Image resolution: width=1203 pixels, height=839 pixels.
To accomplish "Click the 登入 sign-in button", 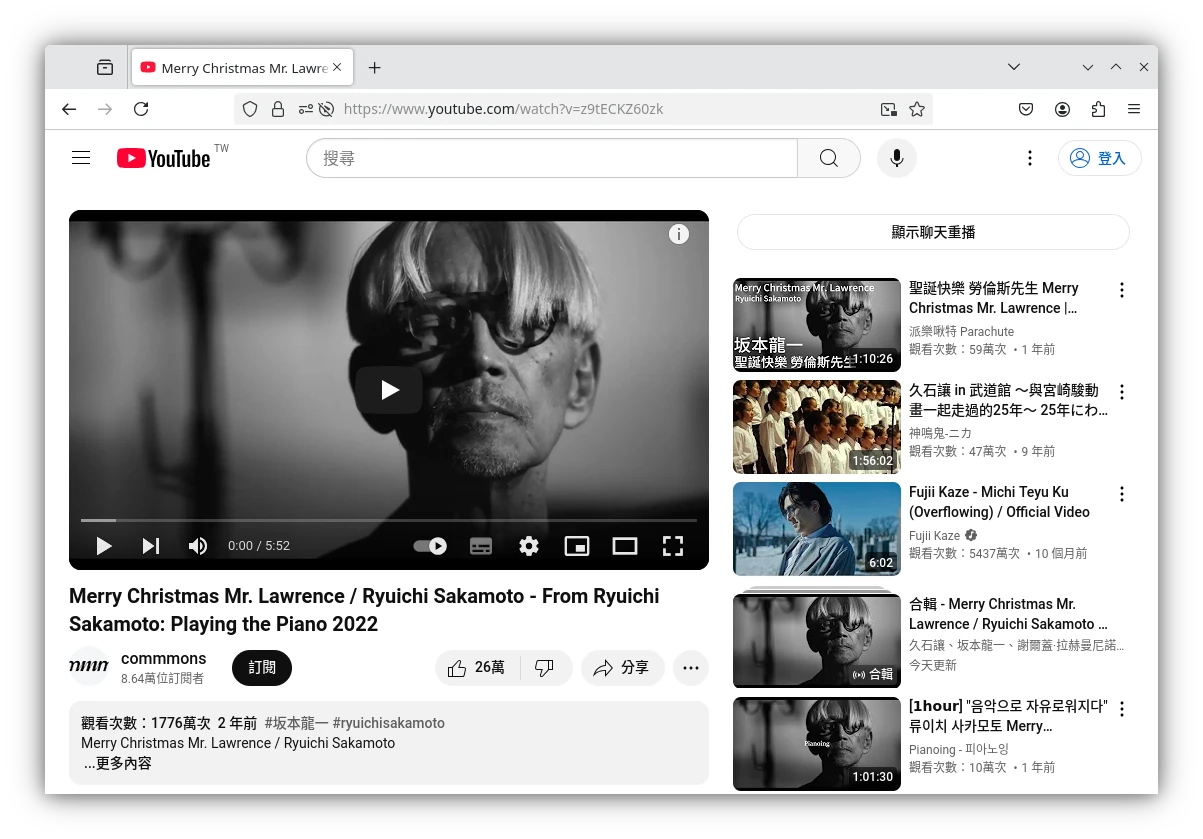I will pyautogui.click(x=1100, y=158).
